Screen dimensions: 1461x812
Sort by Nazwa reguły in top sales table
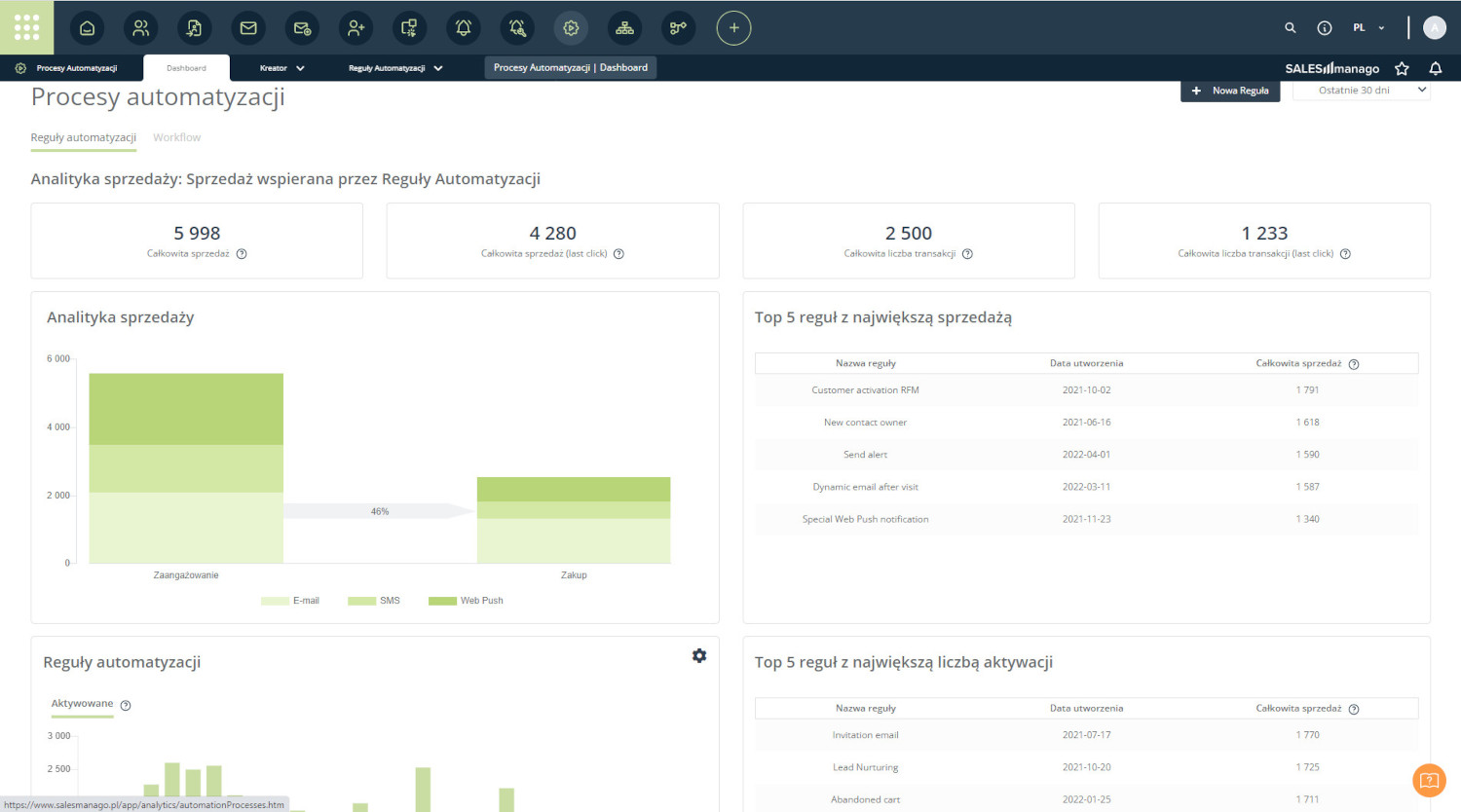(x=866, y=363)
